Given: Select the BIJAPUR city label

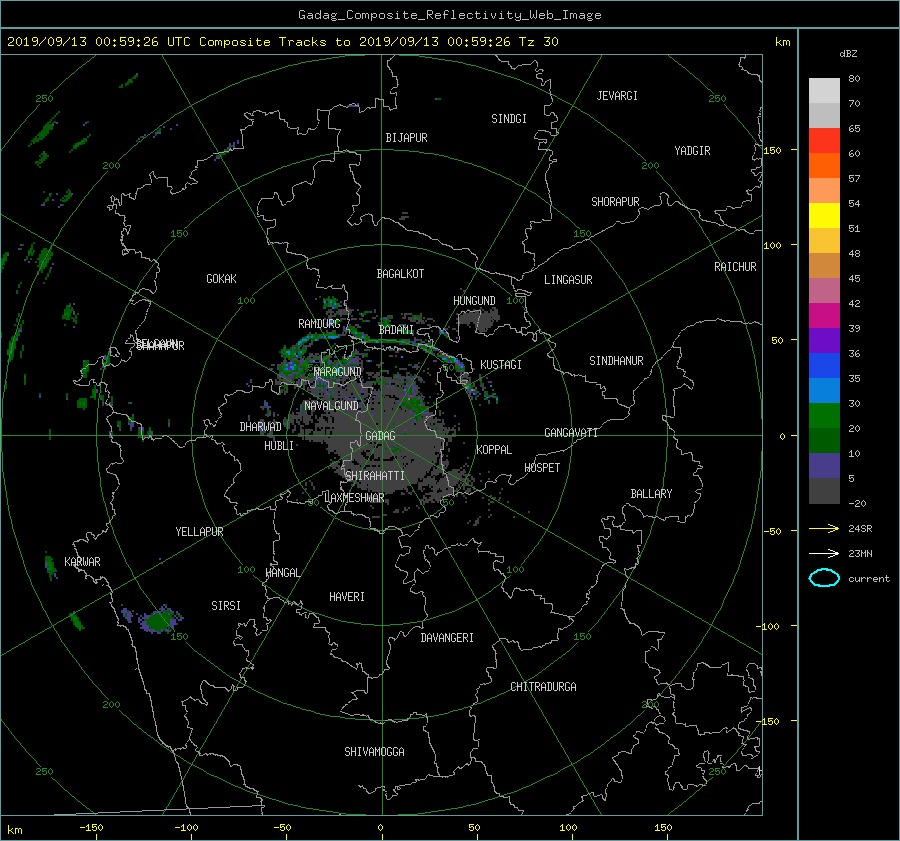Looking at the screenshot, I should coord(406,138).
